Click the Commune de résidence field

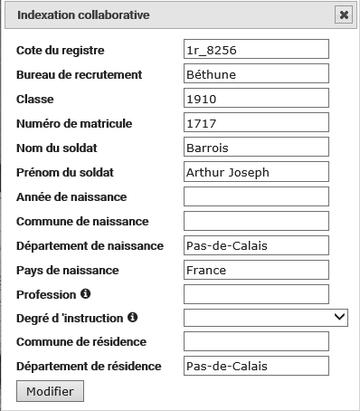pos(256,341)
